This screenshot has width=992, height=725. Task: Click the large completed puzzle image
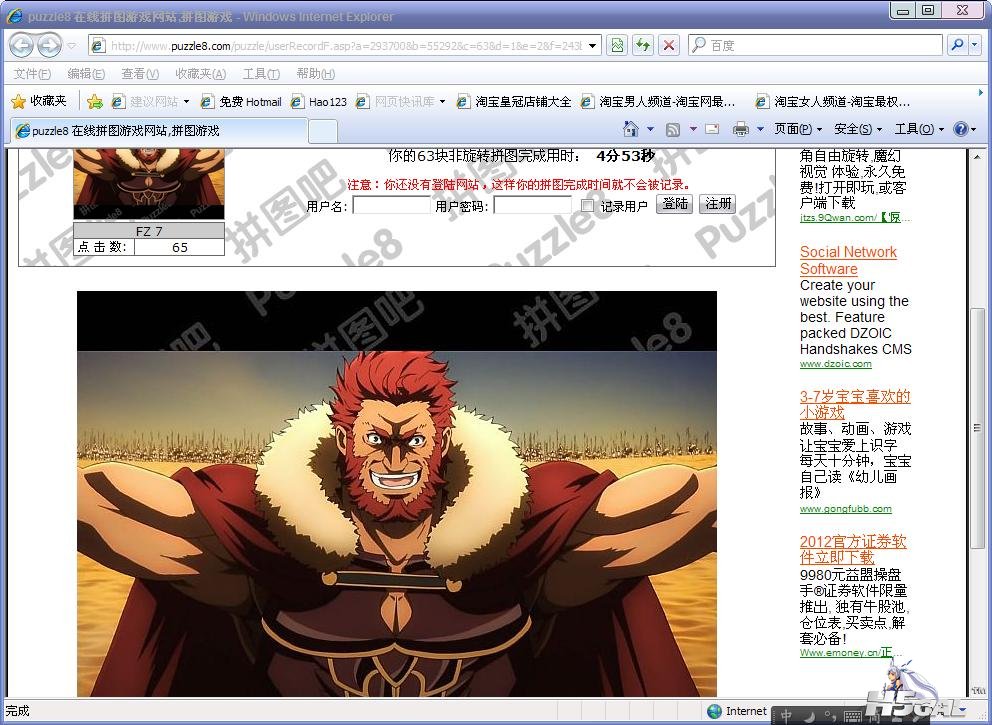click(x=397, y=493)
